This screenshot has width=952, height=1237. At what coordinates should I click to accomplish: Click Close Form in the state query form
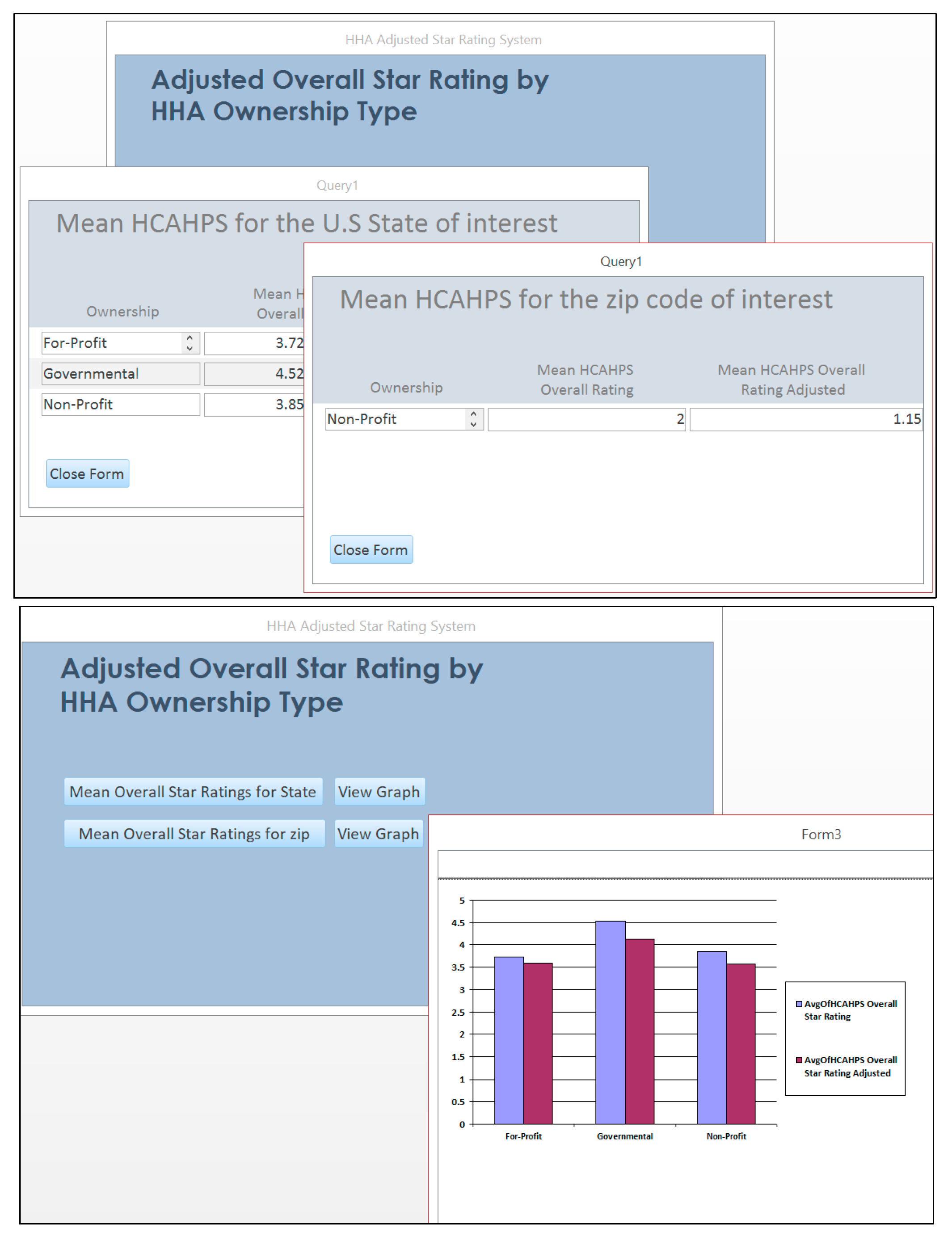87,473
